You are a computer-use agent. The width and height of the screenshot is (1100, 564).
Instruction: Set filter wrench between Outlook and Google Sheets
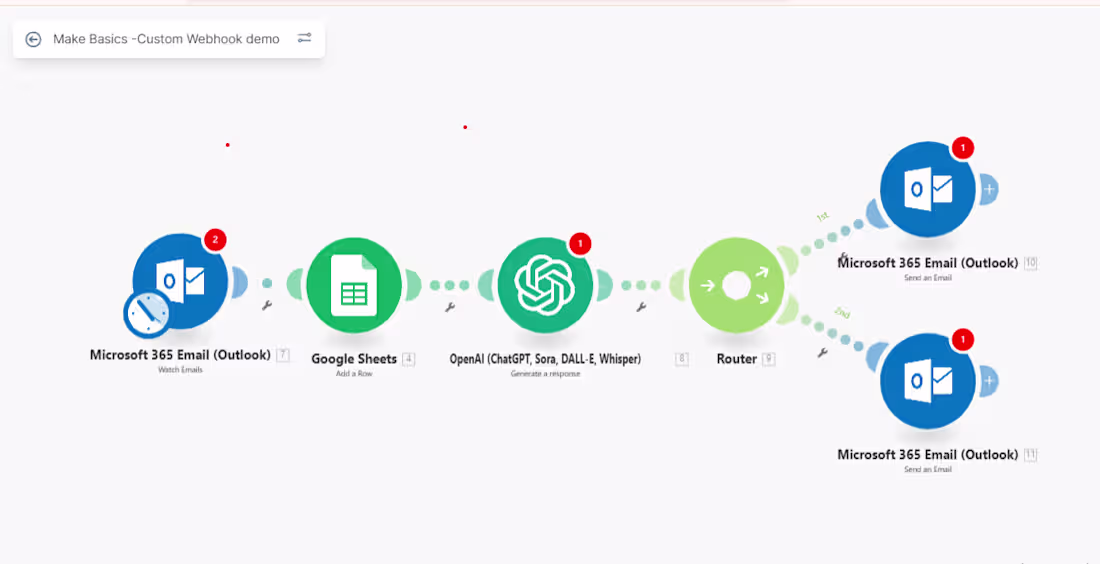coord(267,305)
